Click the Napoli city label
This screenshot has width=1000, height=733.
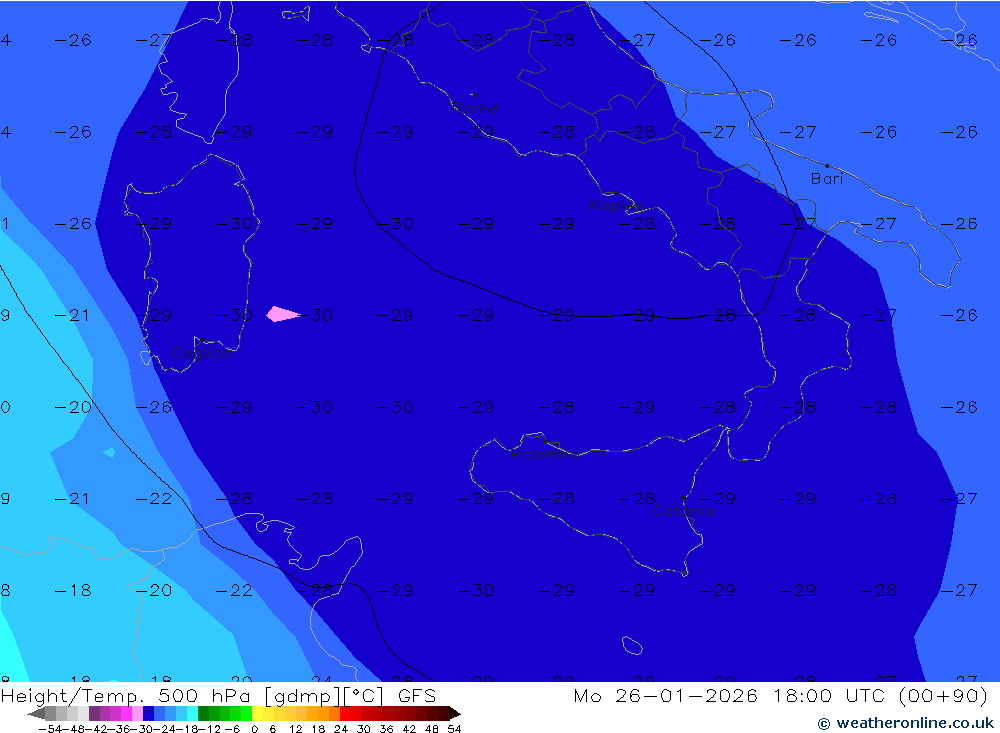(616, 205)
